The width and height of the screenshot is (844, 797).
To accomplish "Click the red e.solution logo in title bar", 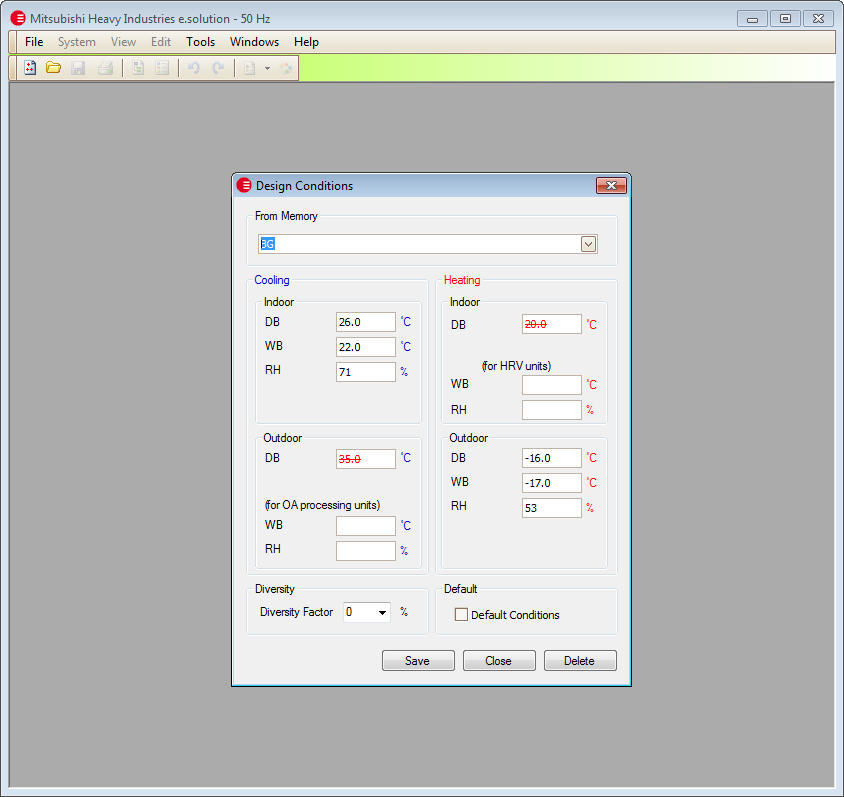I will [x=18, y=18].
